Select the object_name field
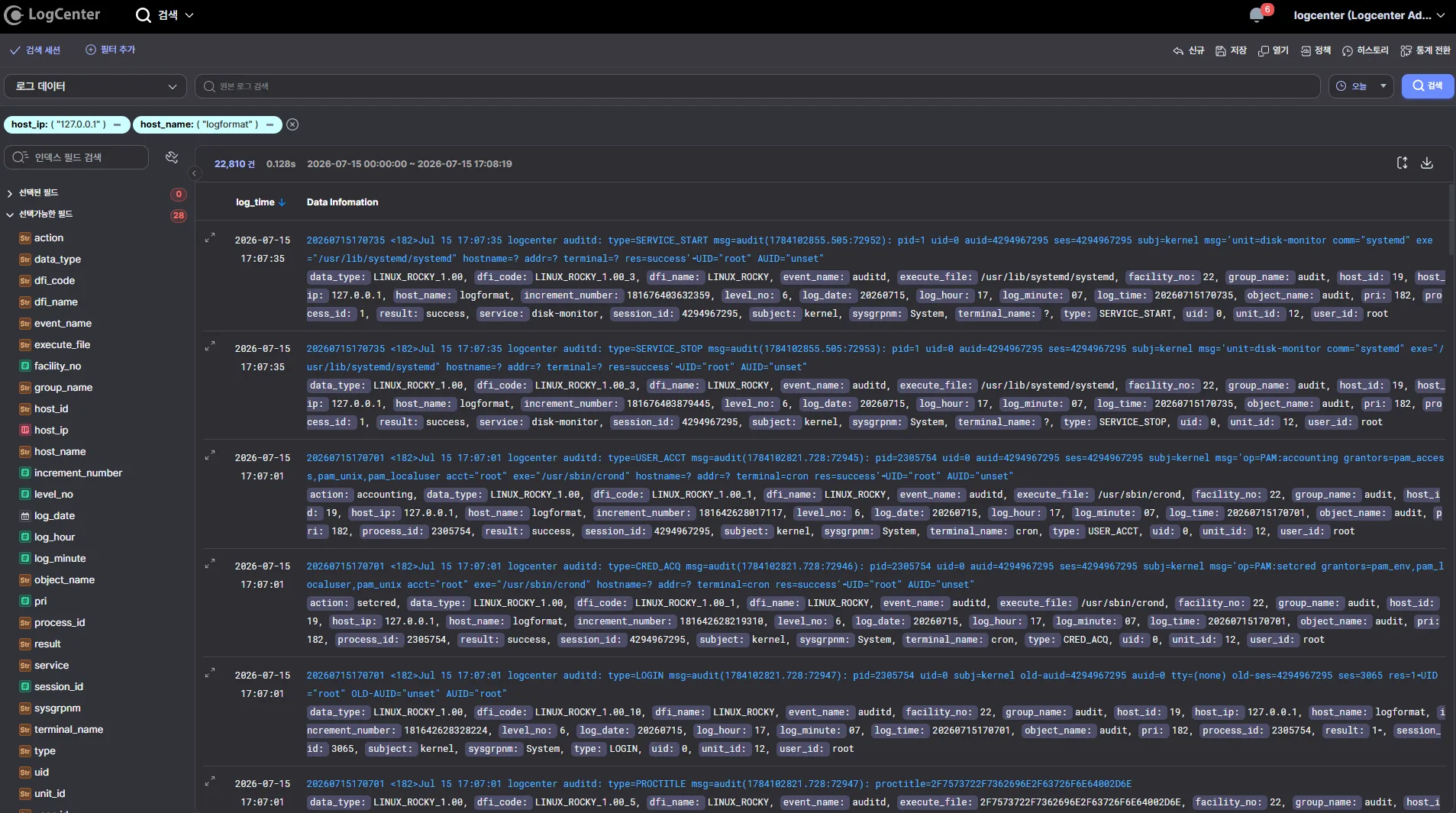Image resolution: width=1456 pixels, height=813 pixels. click(x=64, y=580)
